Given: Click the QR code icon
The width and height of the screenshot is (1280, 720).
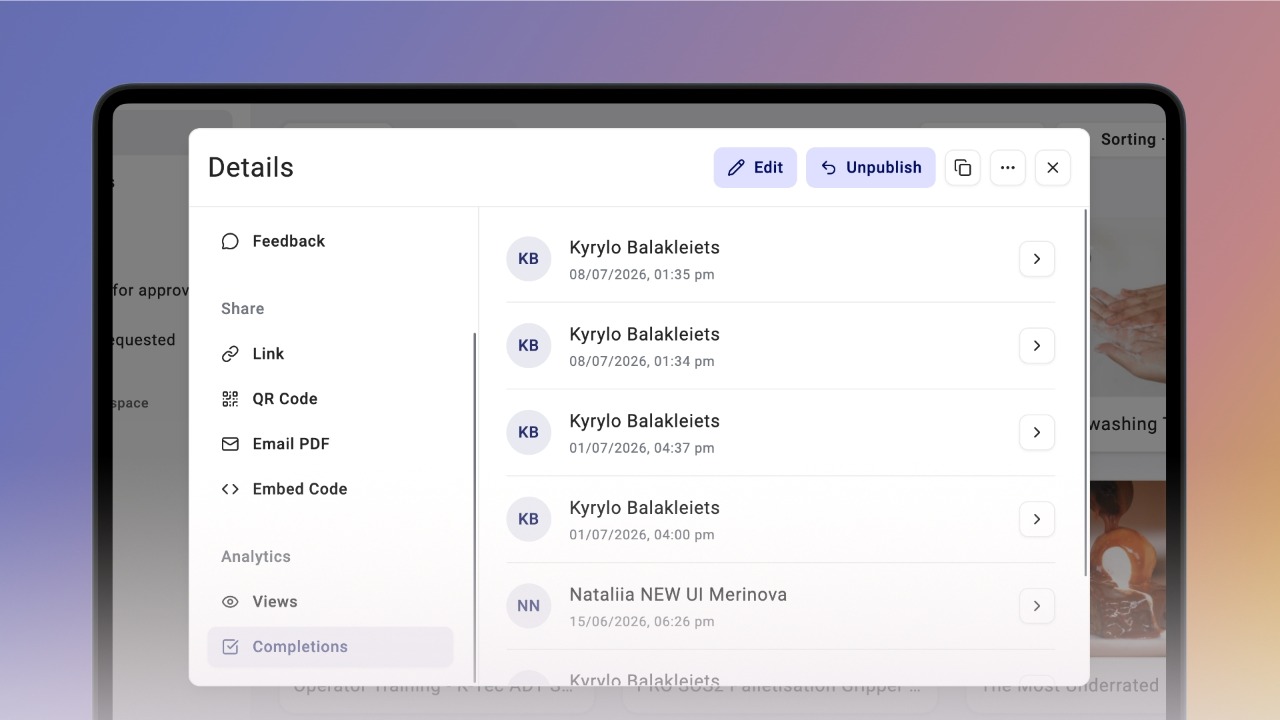Looking at the screenshot, I should coord(230,399).
